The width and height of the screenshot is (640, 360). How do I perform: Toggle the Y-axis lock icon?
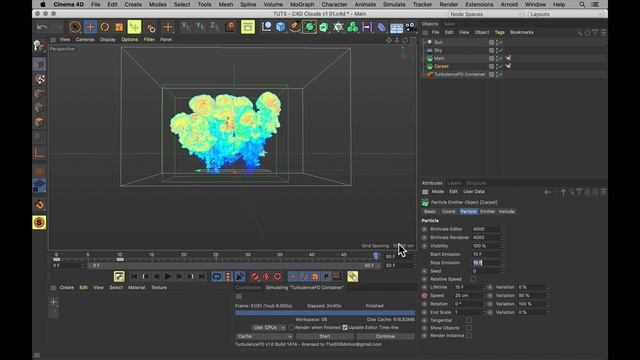pos(200,27)
